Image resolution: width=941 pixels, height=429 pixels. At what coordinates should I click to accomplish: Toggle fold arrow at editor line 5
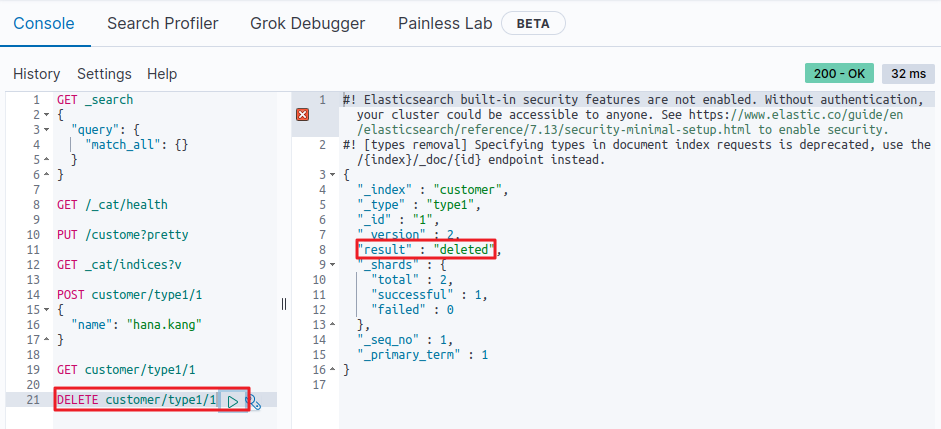tap(46, 160)
